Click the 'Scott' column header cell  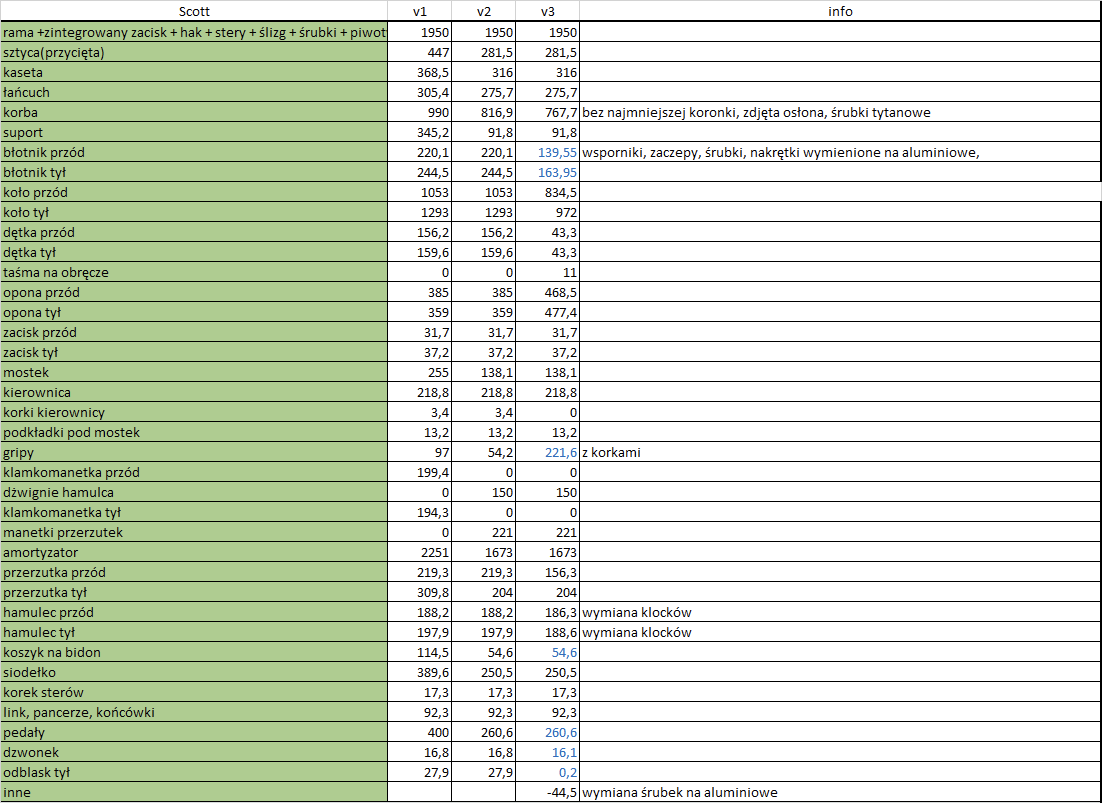click(x=194, y=12)
